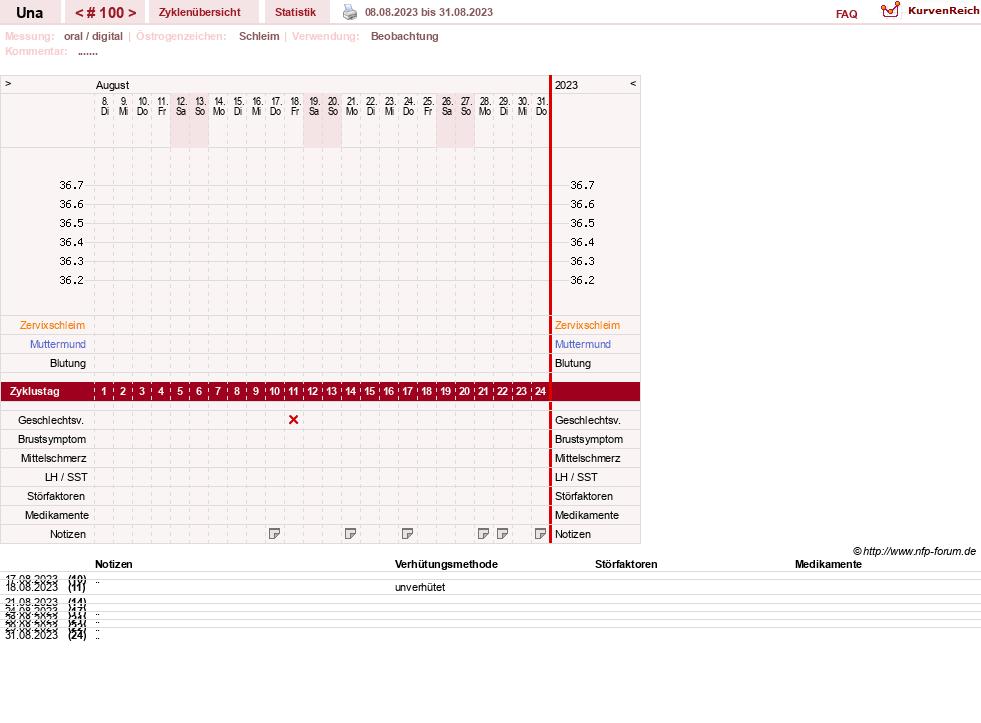Viewport: 981px width, 723px height.
Task: Click the left Blutung row label
Action: (68, 363)
